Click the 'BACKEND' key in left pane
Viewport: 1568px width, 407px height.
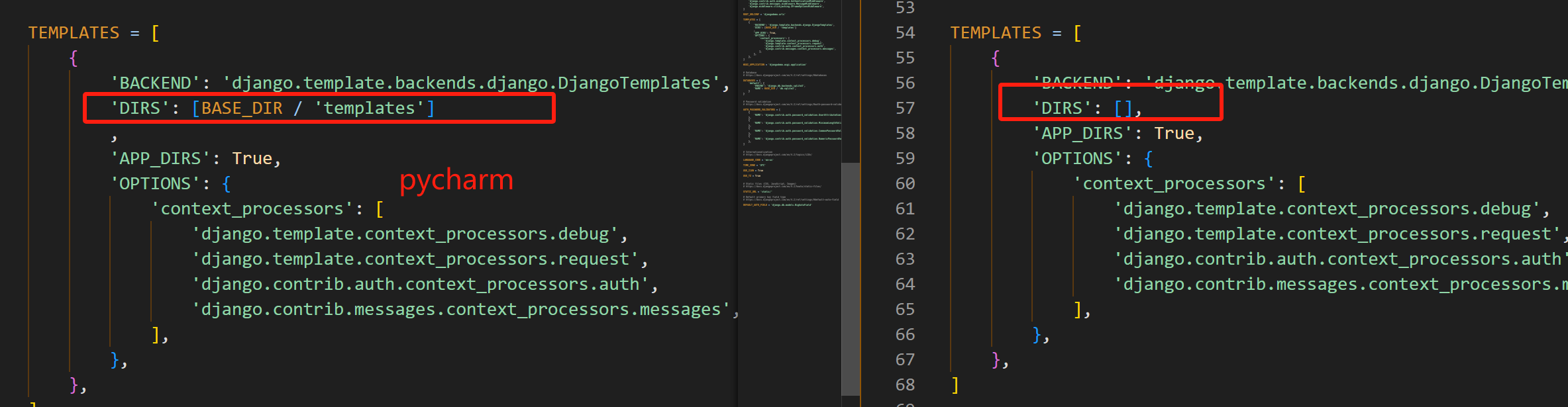[x=155, y=83]
